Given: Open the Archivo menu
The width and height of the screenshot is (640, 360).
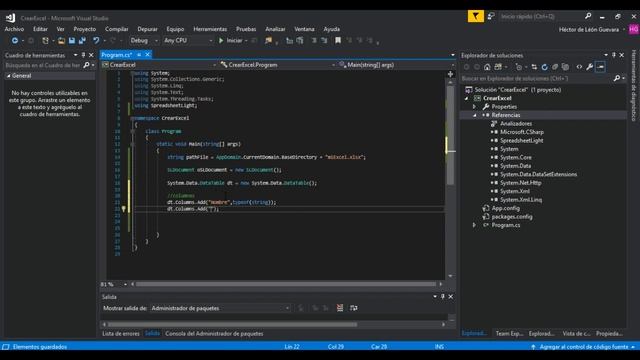Looking at the screenshot, I should 14,29.
